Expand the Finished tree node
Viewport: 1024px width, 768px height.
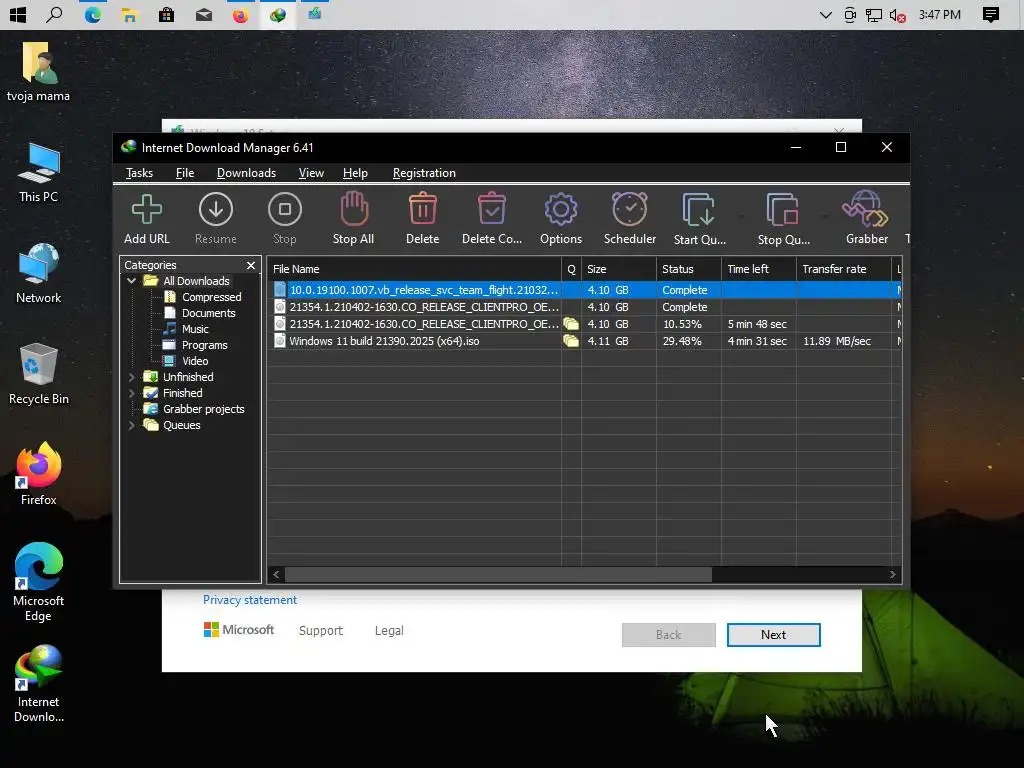coord(132,393)
